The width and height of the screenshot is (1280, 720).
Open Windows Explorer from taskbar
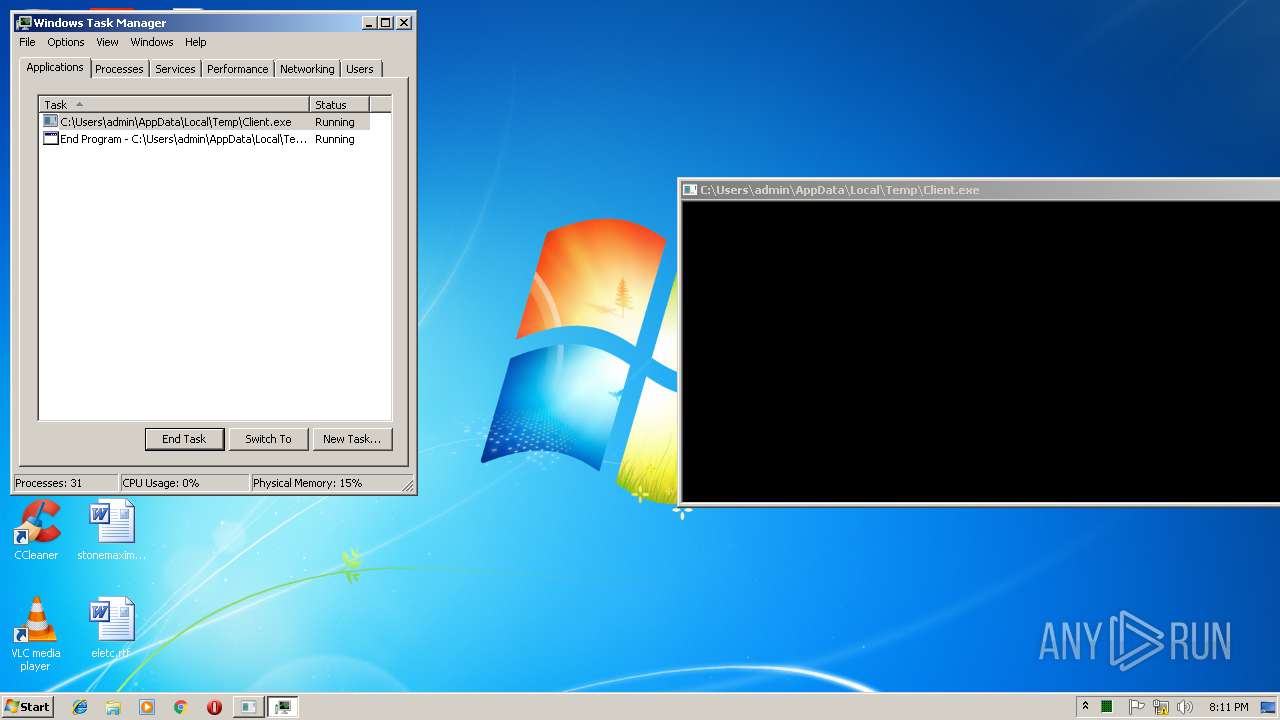[x=113, y=707]
